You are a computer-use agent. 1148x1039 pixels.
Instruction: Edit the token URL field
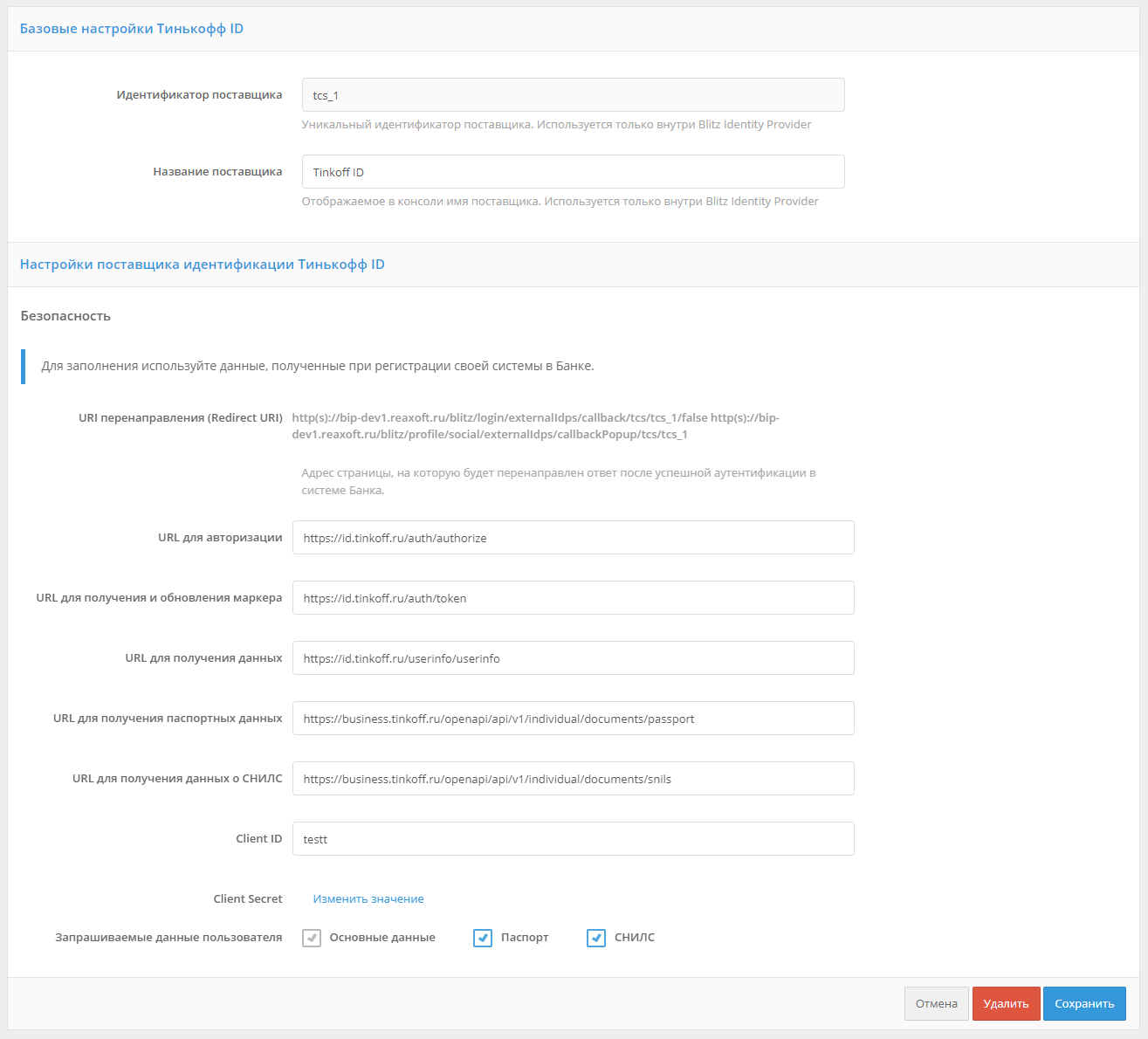[x=573, y=598]
